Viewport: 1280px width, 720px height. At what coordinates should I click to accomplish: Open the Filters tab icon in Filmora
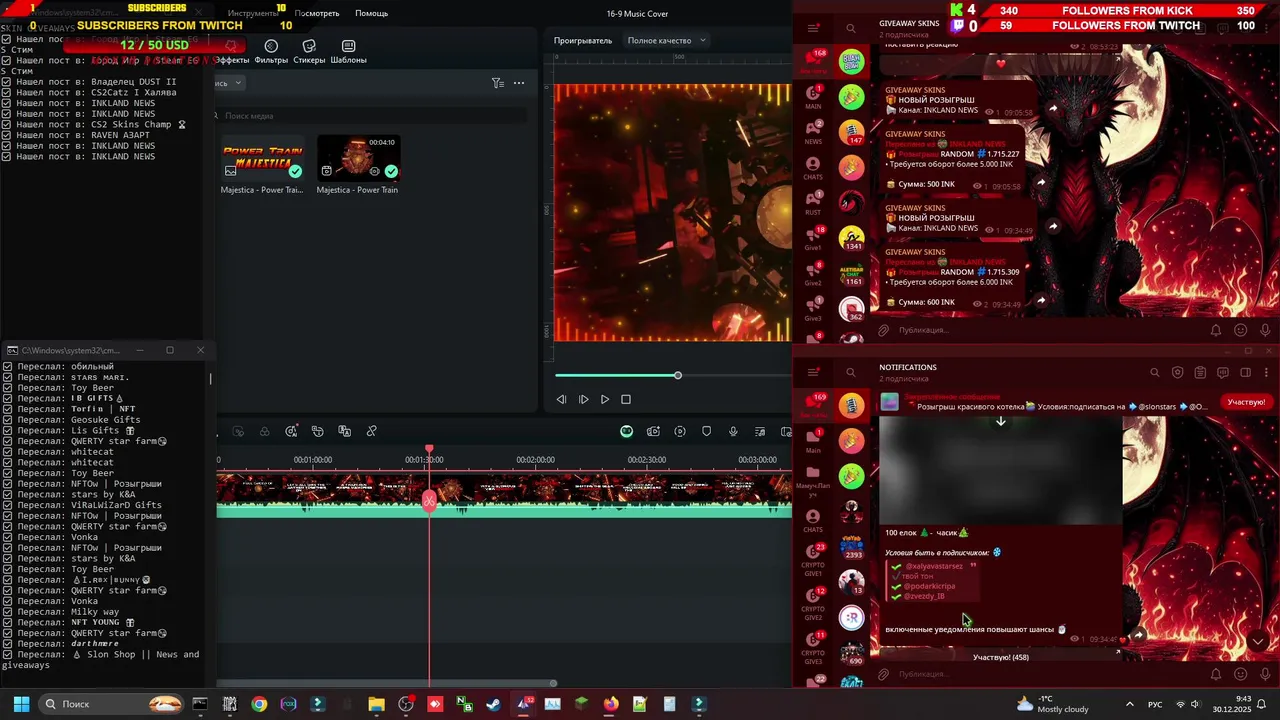click(x=271, y=46)
